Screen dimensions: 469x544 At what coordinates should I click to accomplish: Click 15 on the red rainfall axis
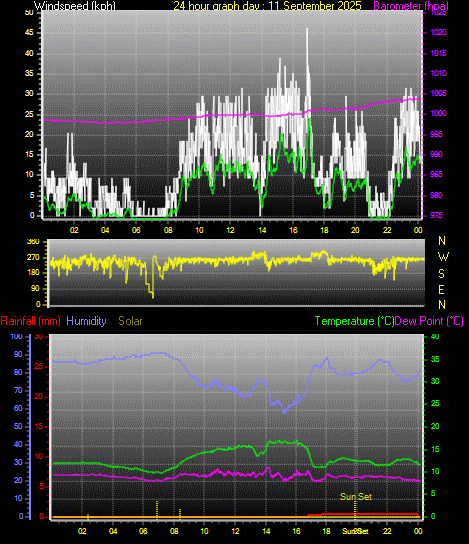click(x=39, y=426)
